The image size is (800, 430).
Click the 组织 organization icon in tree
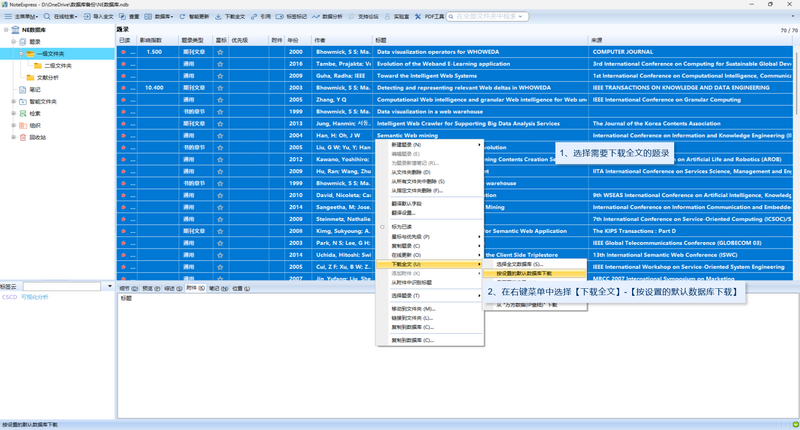pyautogui.click(x=22, y=125)
